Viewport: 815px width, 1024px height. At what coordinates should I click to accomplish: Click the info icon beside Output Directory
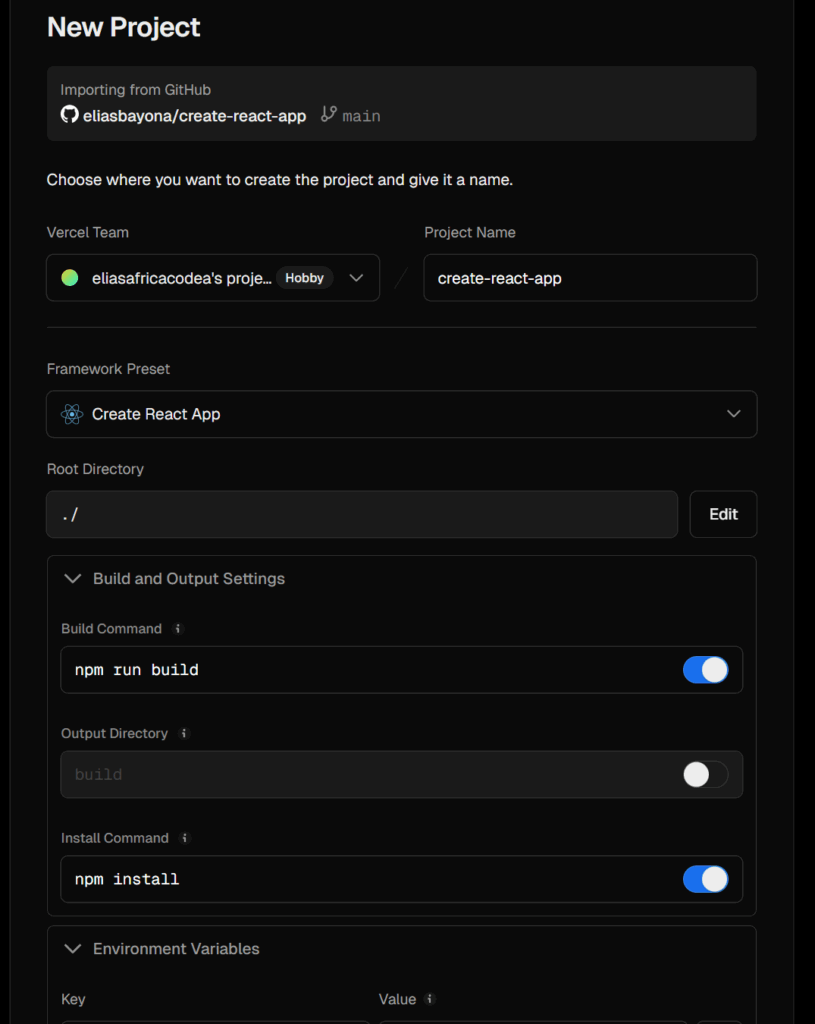pos(184,733)
